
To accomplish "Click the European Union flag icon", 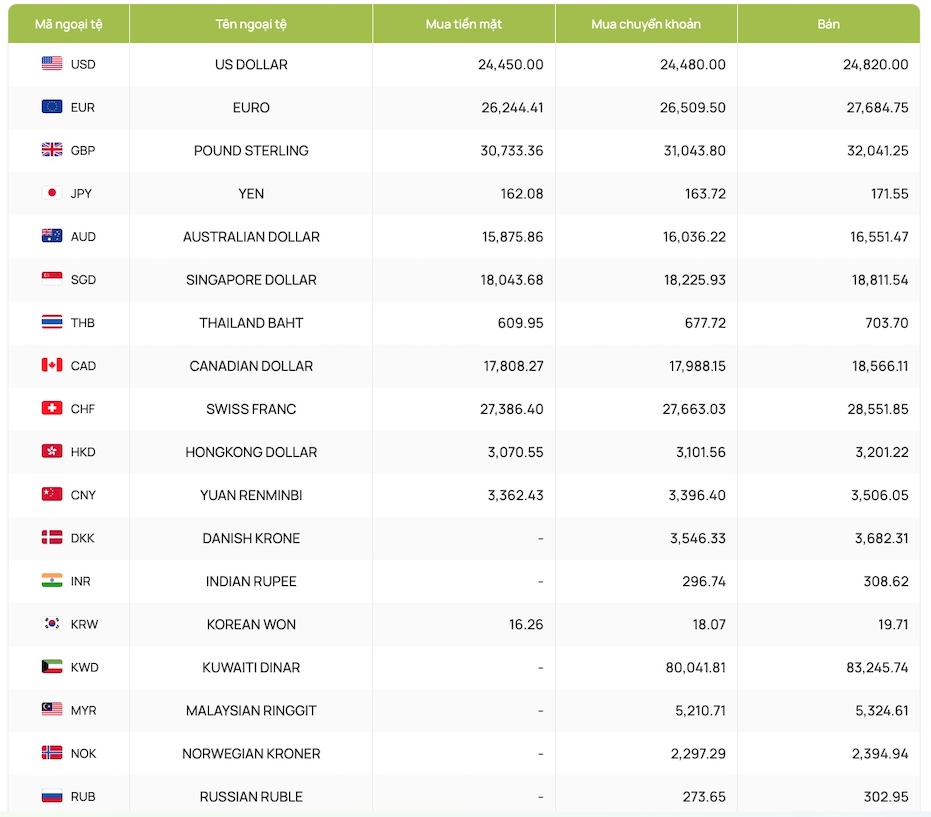I will coord(52,107).
